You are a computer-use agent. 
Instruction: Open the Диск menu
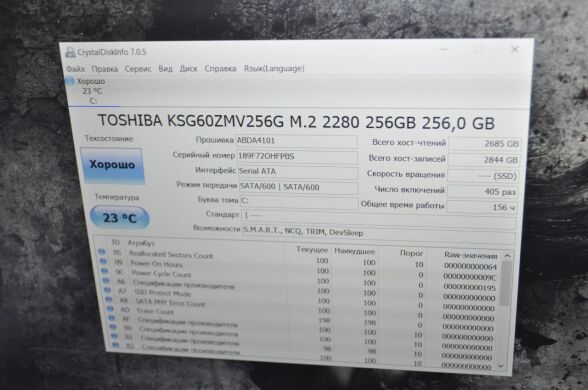188,69
